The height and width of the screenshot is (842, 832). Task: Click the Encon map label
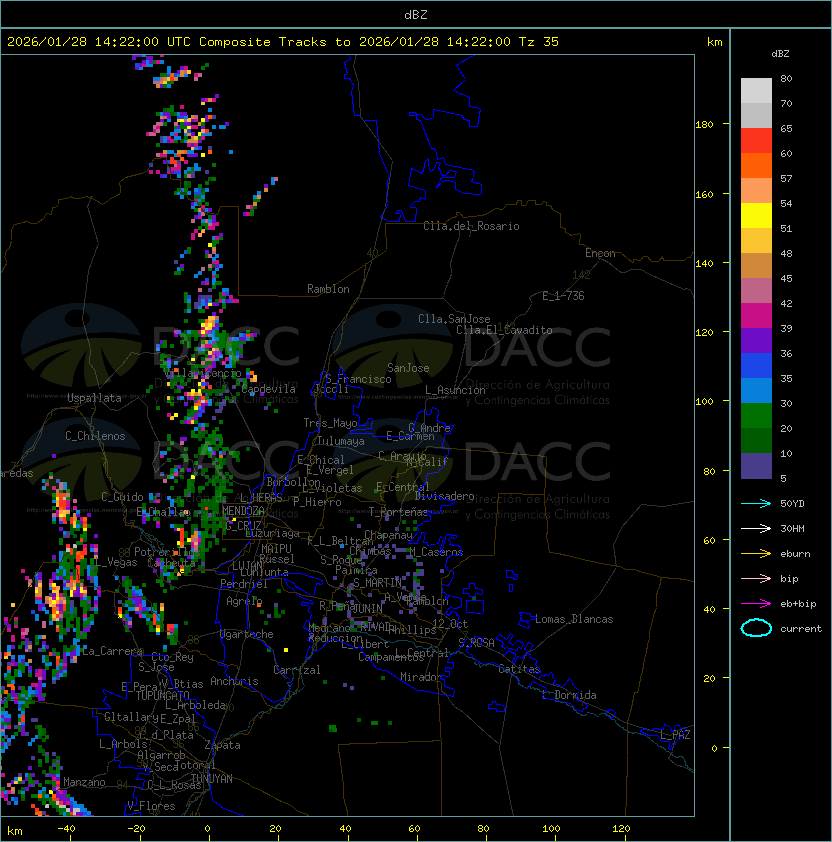[600, 253]
